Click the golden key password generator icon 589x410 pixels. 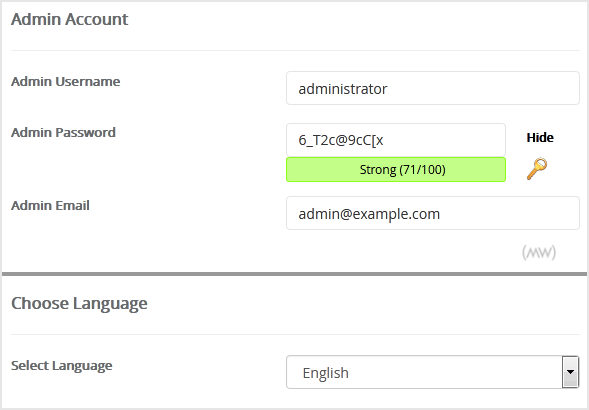point(537,169)
